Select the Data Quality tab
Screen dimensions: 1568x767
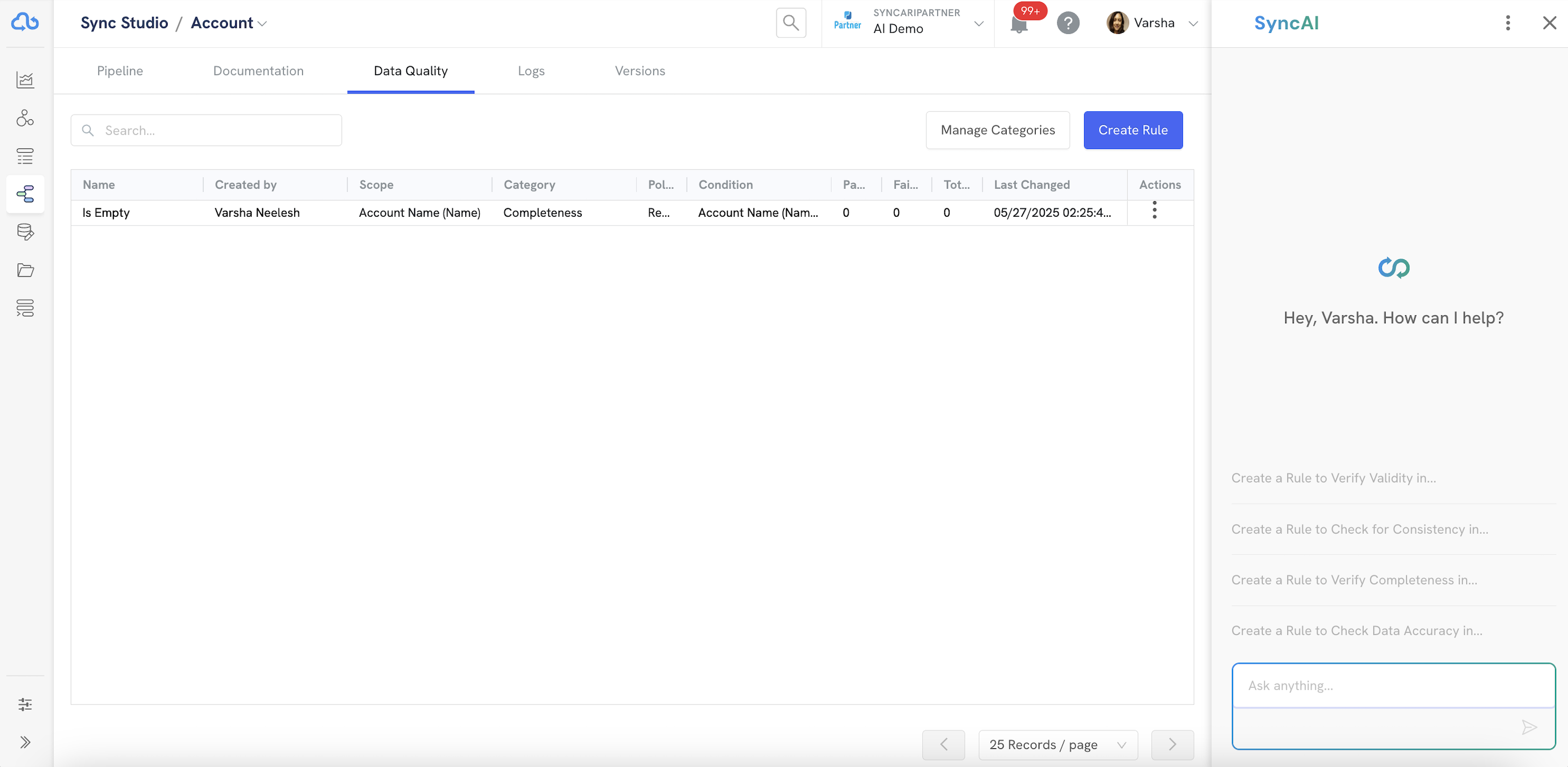[410, 70]
